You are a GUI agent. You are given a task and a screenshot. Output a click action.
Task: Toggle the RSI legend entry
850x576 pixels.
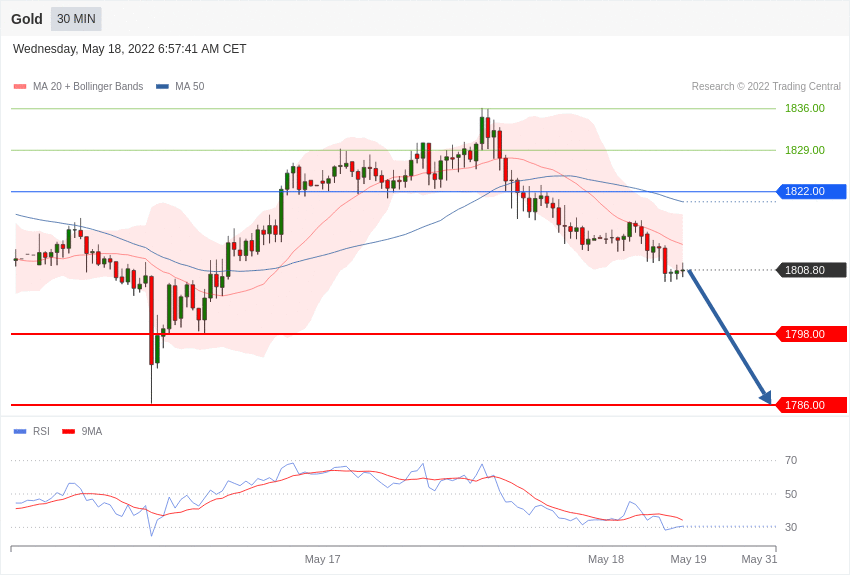coord(31,431)
